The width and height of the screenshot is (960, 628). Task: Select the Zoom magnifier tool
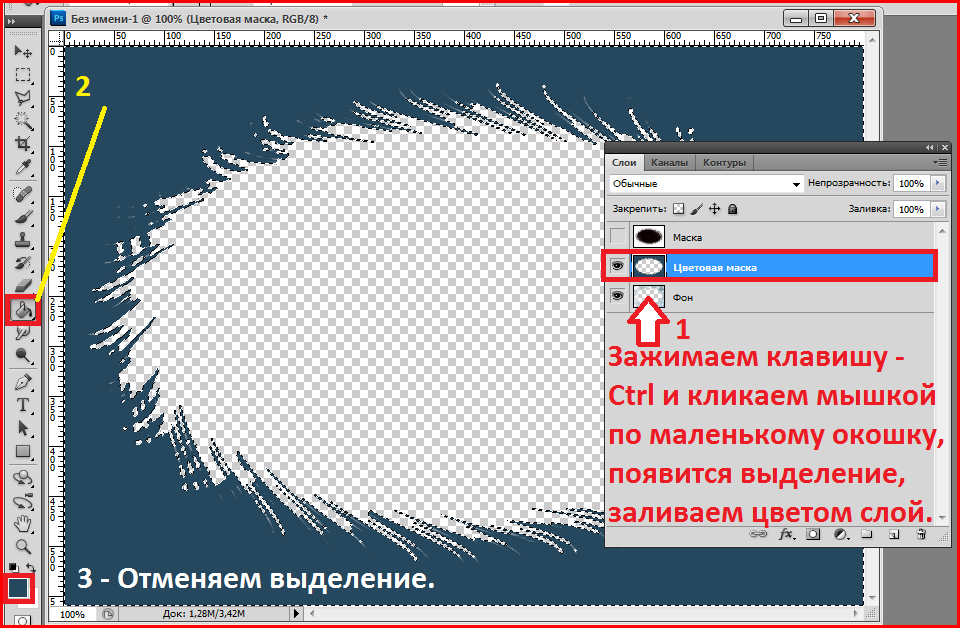click(23, 546)
